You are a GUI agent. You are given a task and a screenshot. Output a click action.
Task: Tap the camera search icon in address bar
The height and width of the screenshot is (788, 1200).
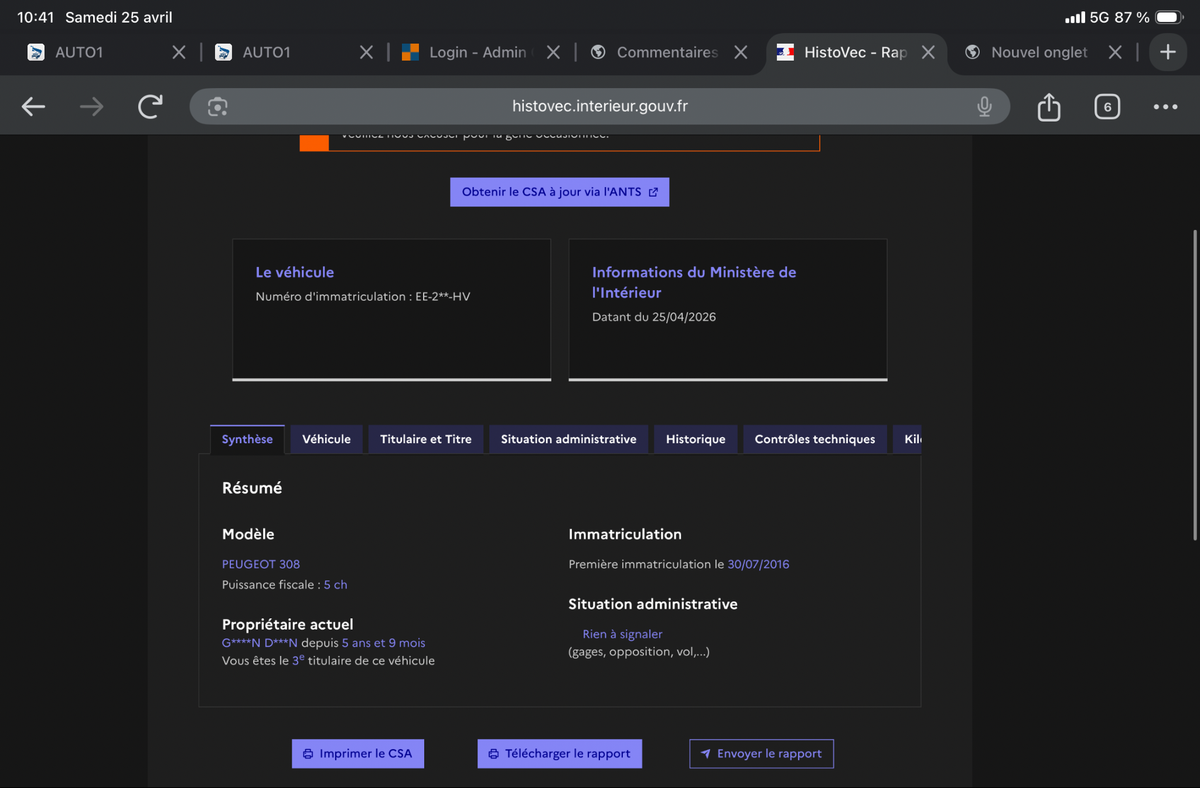[x=218, y=107]
